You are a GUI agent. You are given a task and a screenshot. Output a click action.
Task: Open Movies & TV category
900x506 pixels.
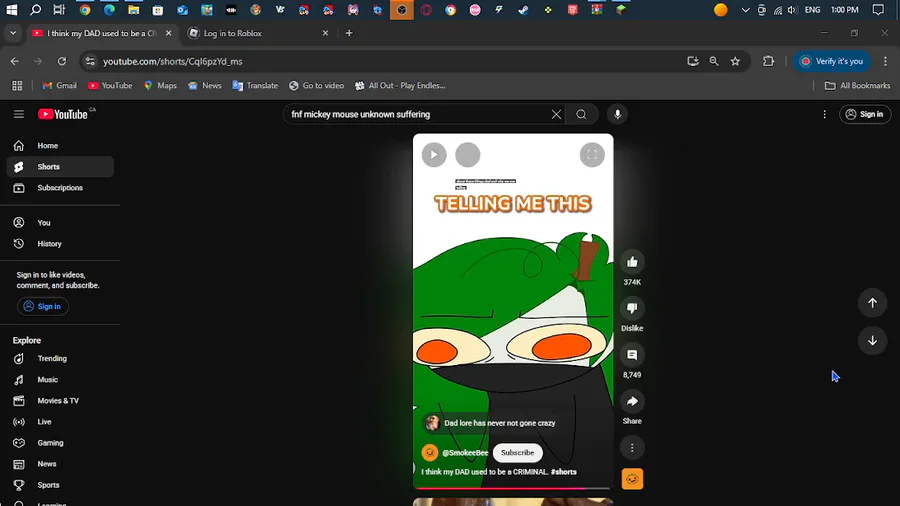coord(60,401)
